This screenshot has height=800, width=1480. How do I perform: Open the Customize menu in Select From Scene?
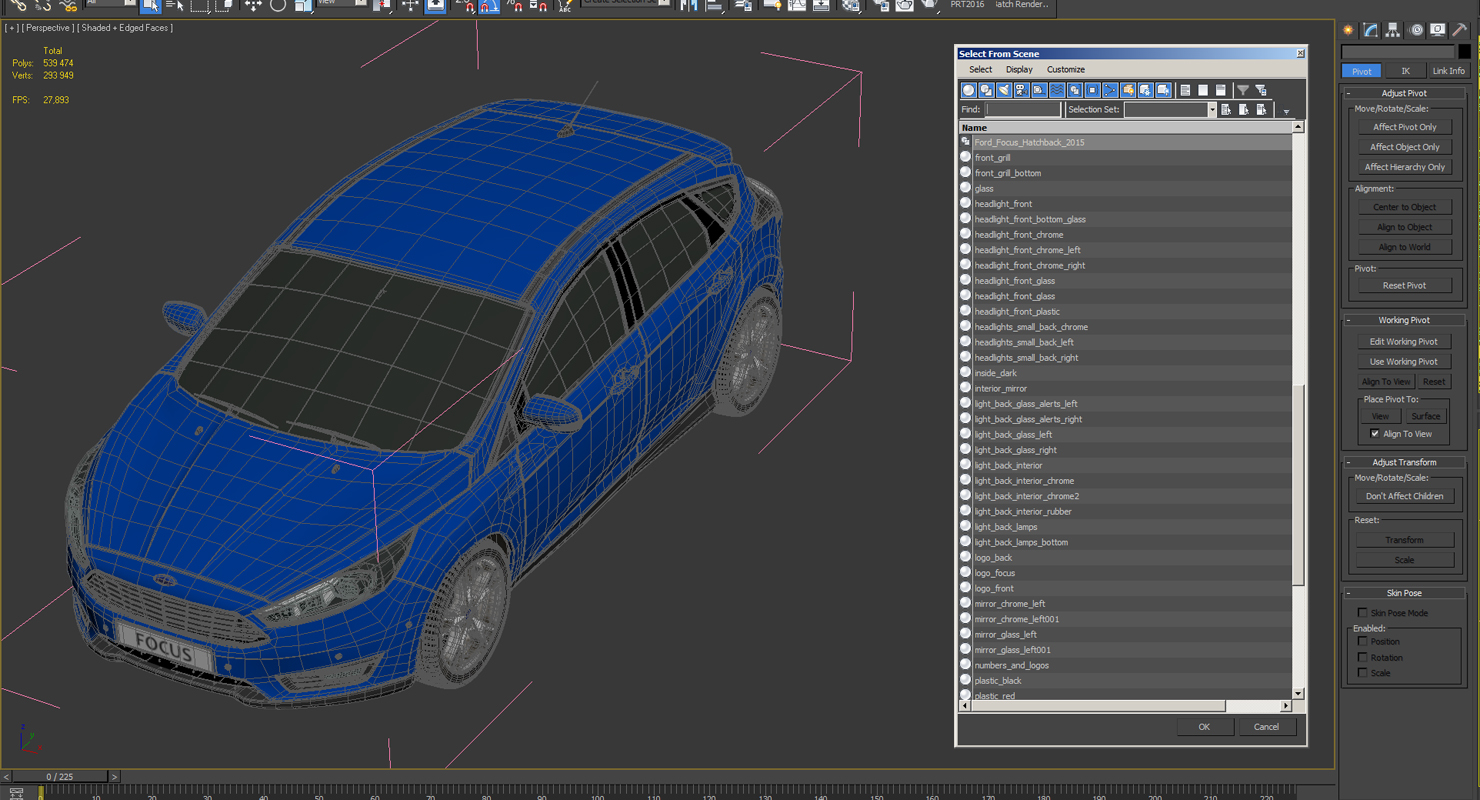tap(1065, 70)
